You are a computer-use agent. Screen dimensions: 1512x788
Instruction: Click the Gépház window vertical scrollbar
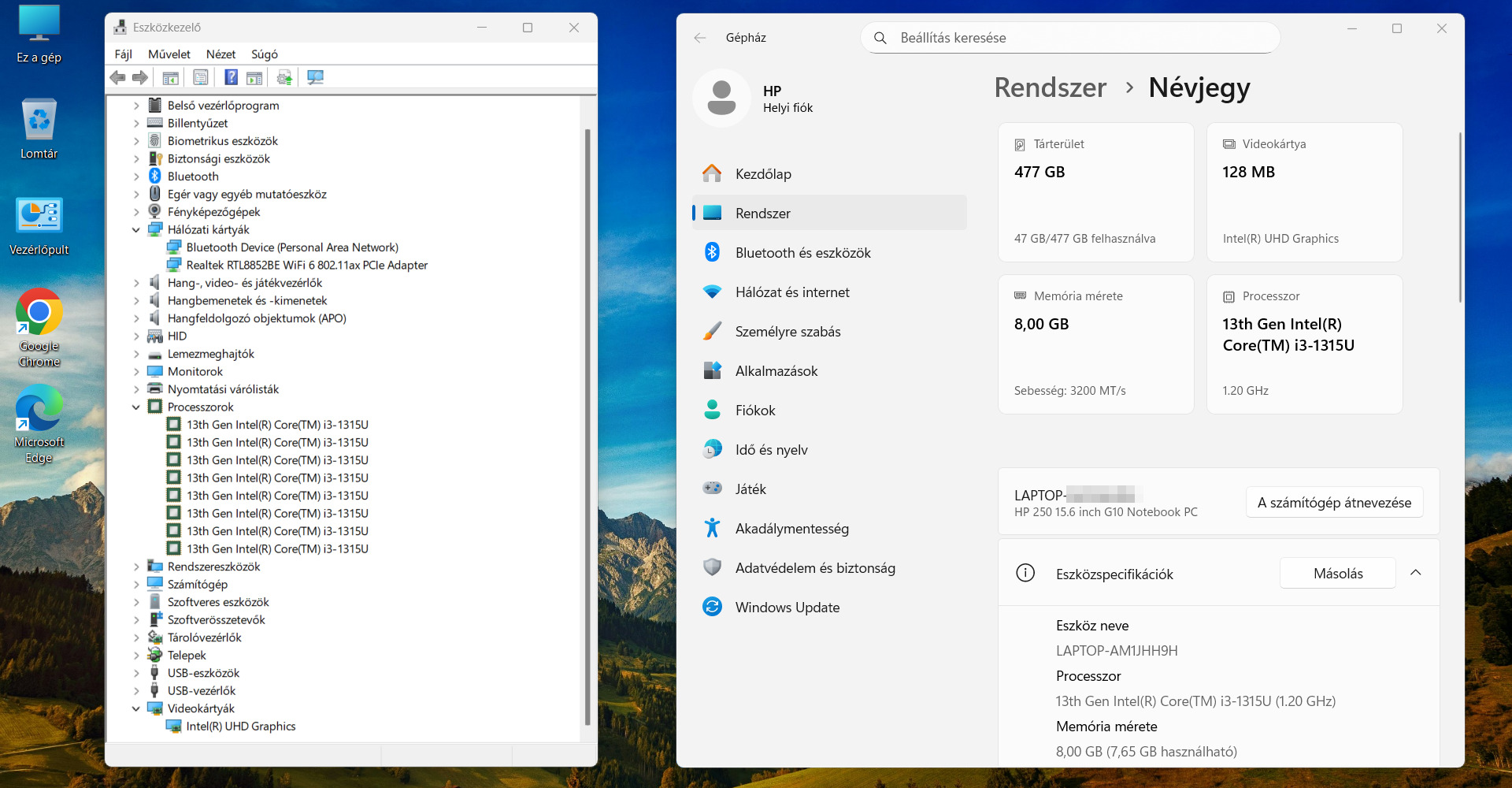1460,217
